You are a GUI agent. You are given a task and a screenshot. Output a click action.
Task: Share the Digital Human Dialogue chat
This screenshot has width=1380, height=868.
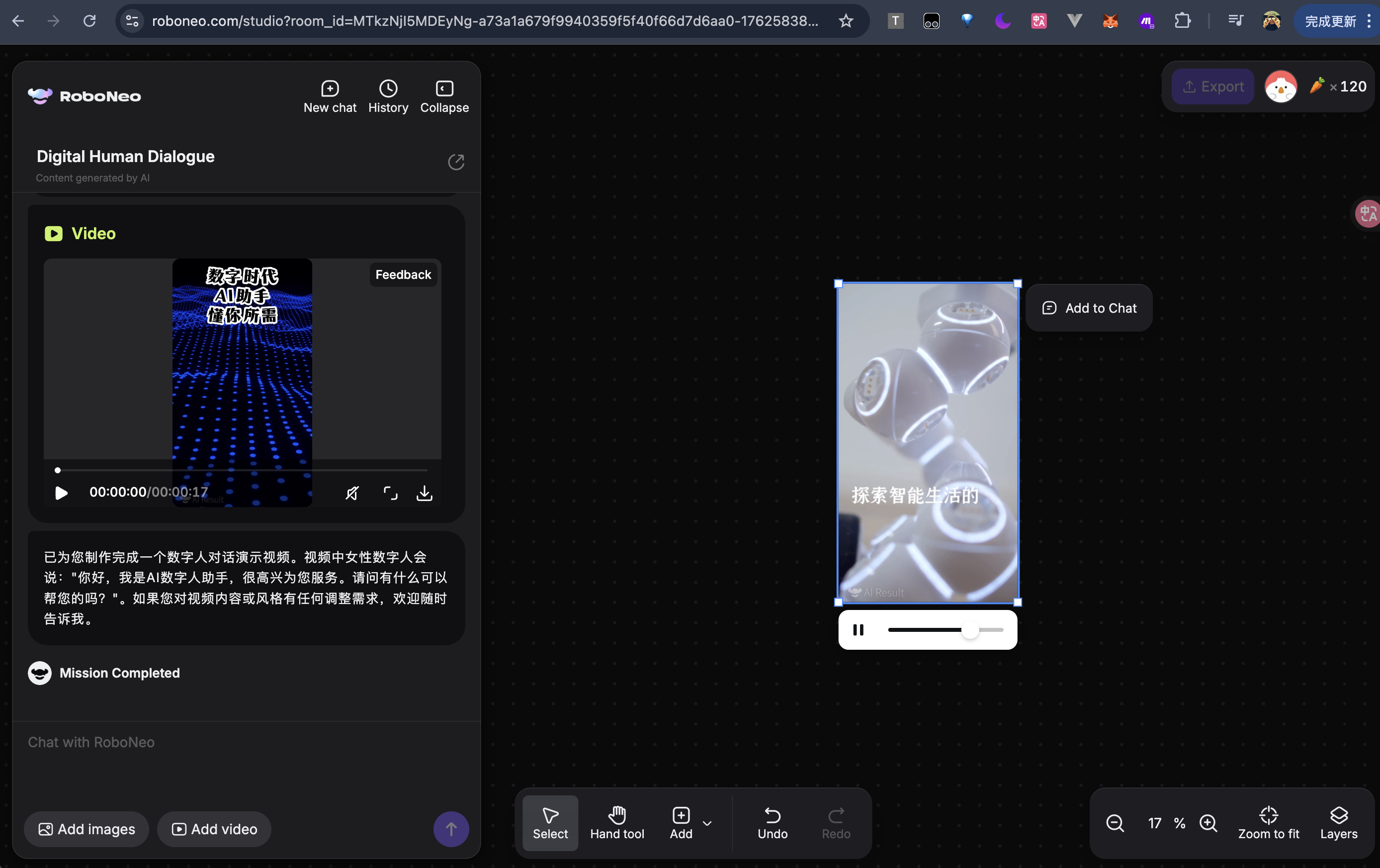click(x=455, y=162)
